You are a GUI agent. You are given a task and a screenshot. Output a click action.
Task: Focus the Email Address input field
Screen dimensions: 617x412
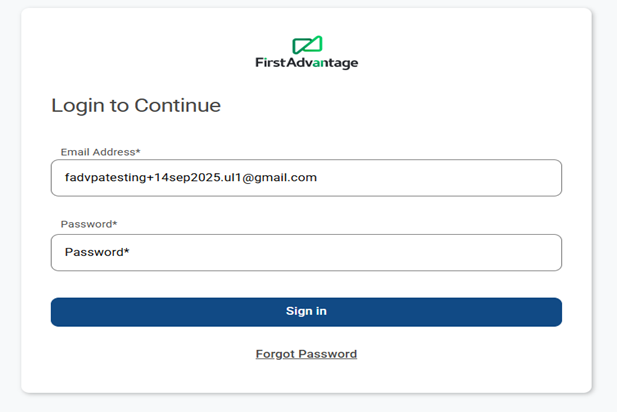point(306,178)
